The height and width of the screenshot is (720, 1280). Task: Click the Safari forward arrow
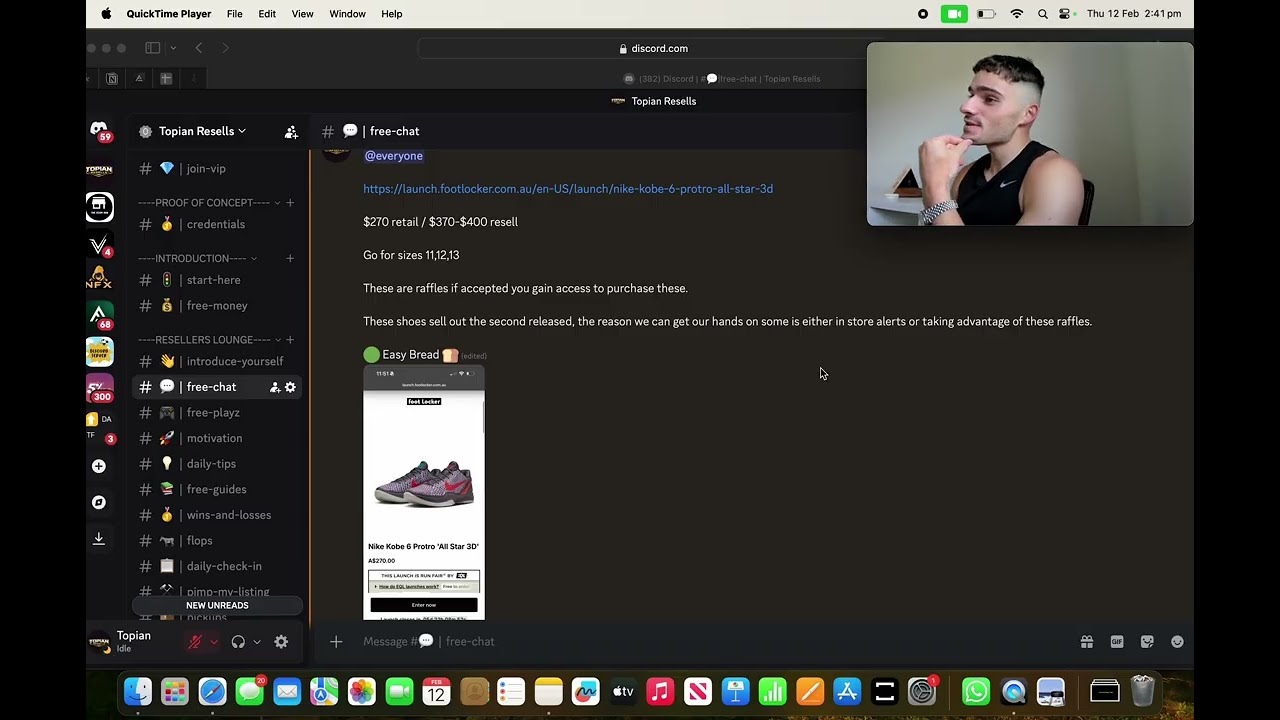coord(225,48)
